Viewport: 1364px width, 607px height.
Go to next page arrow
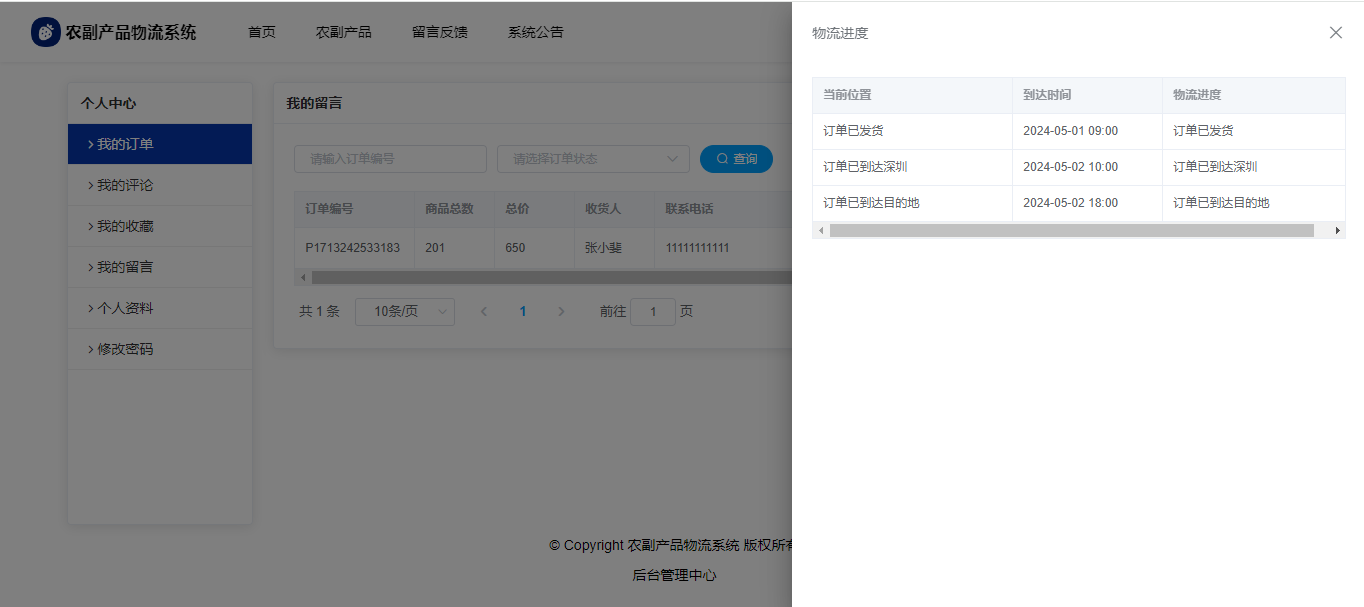click(561, 312)
